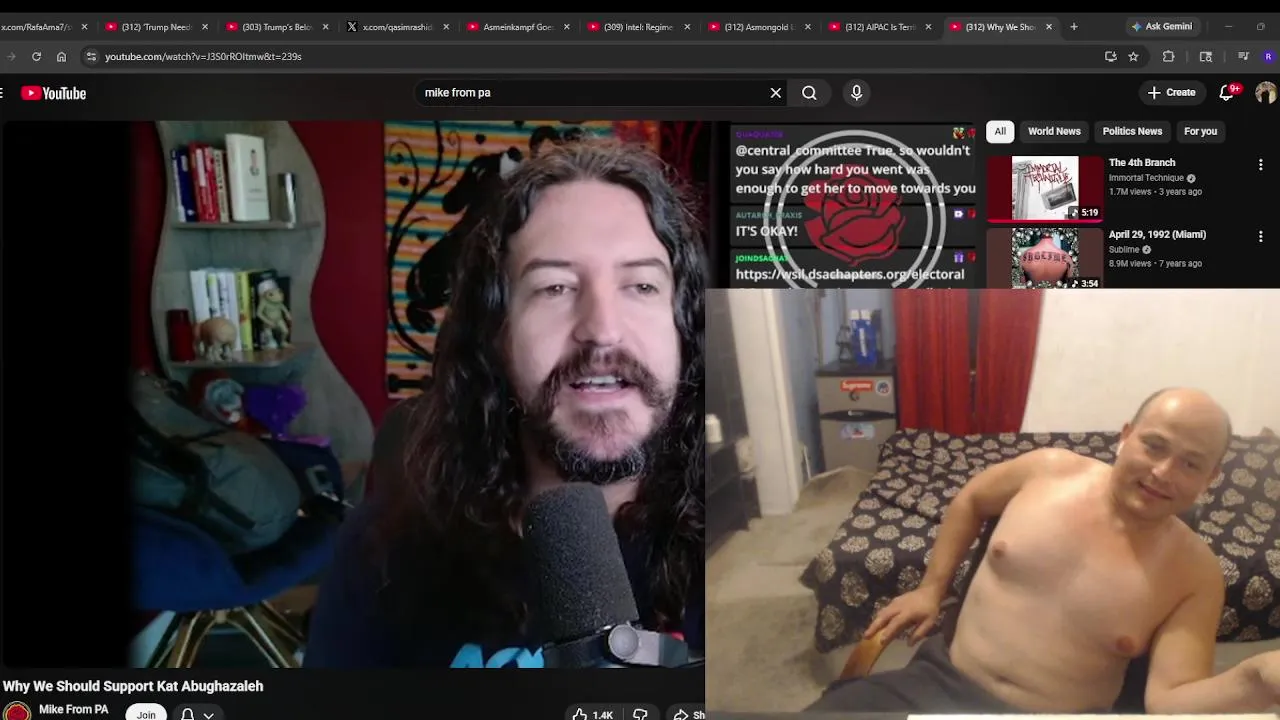Join the Mike From PA channel
Image resolution: width=1280 pixels, height=720 pixels.
146,714
